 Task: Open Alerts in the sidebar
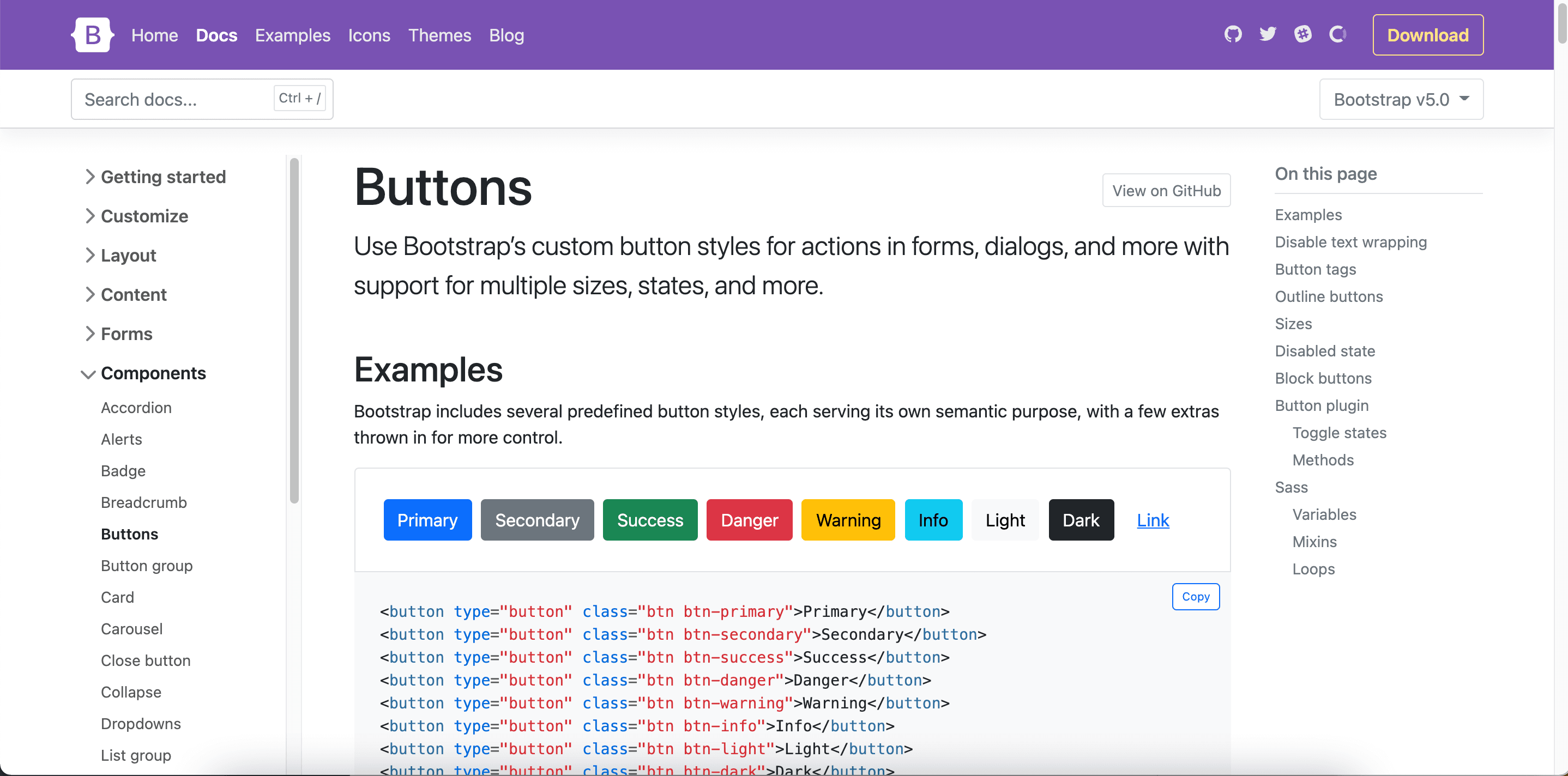click(x=122, y=439)
